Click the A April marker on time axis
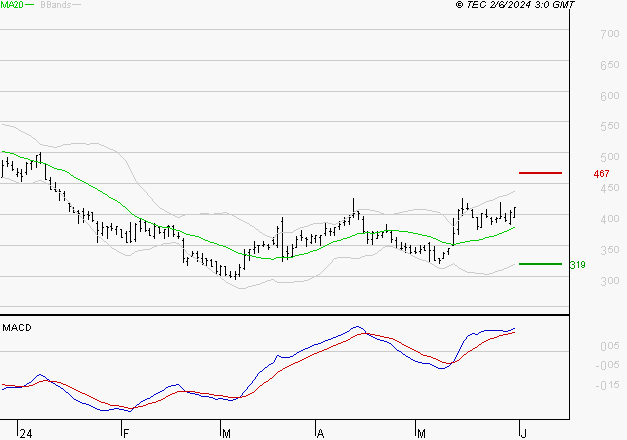627x440 pixels. [320, 434]
